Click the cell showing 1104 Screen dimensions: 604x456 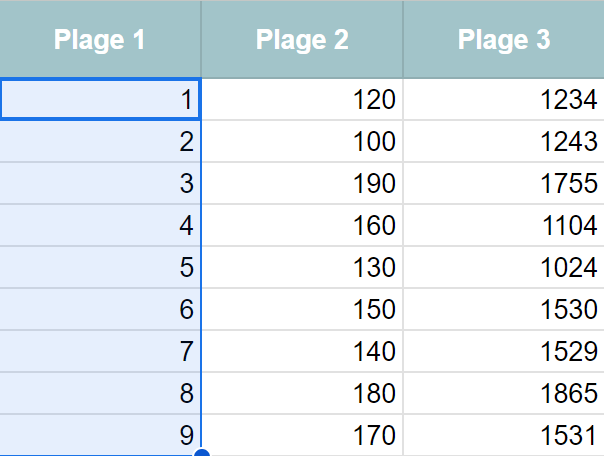pos(504,225)
